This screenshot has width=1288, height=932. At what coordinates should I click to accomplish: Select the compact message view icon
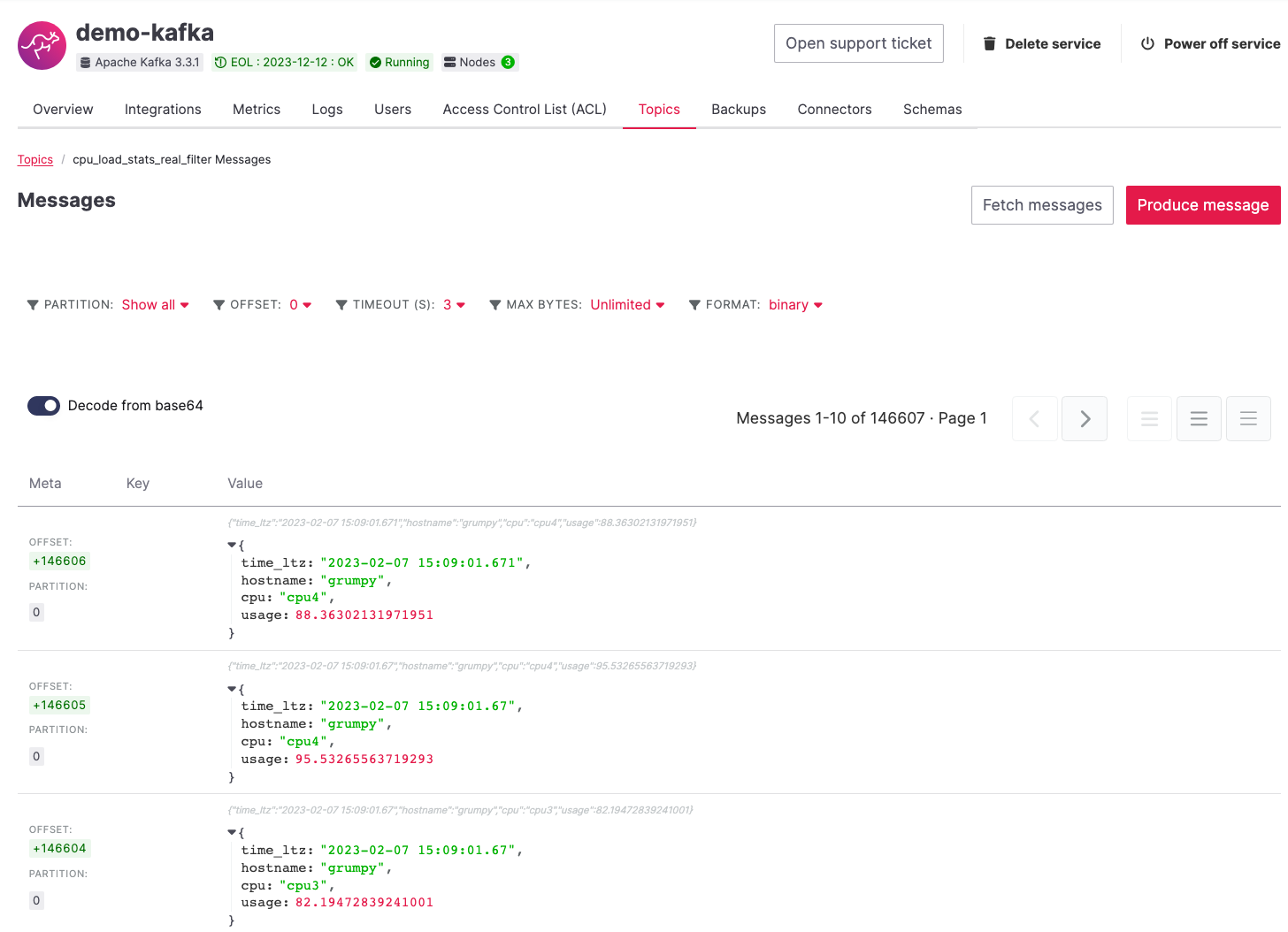coord(1149,418)
